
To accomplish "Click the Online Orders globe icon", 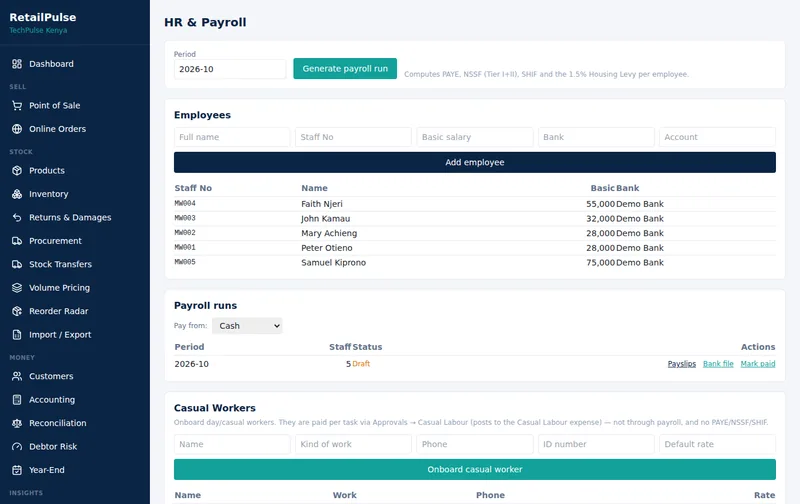I will [17, 129].
